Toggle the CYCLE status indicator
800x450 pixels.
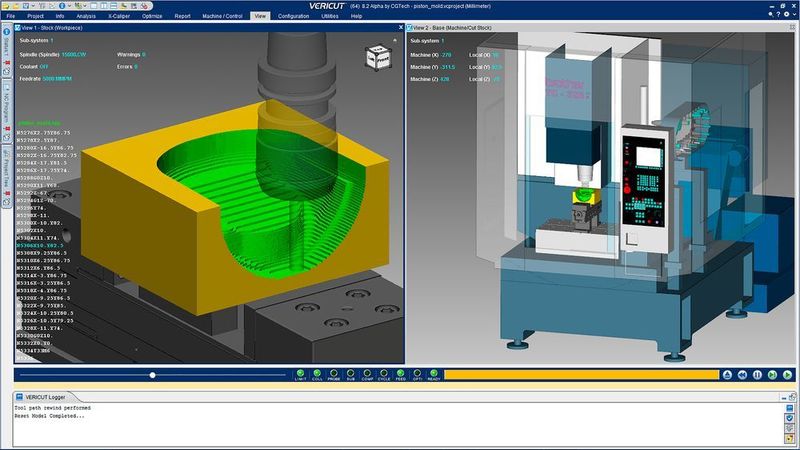click(x=384, y=375)
